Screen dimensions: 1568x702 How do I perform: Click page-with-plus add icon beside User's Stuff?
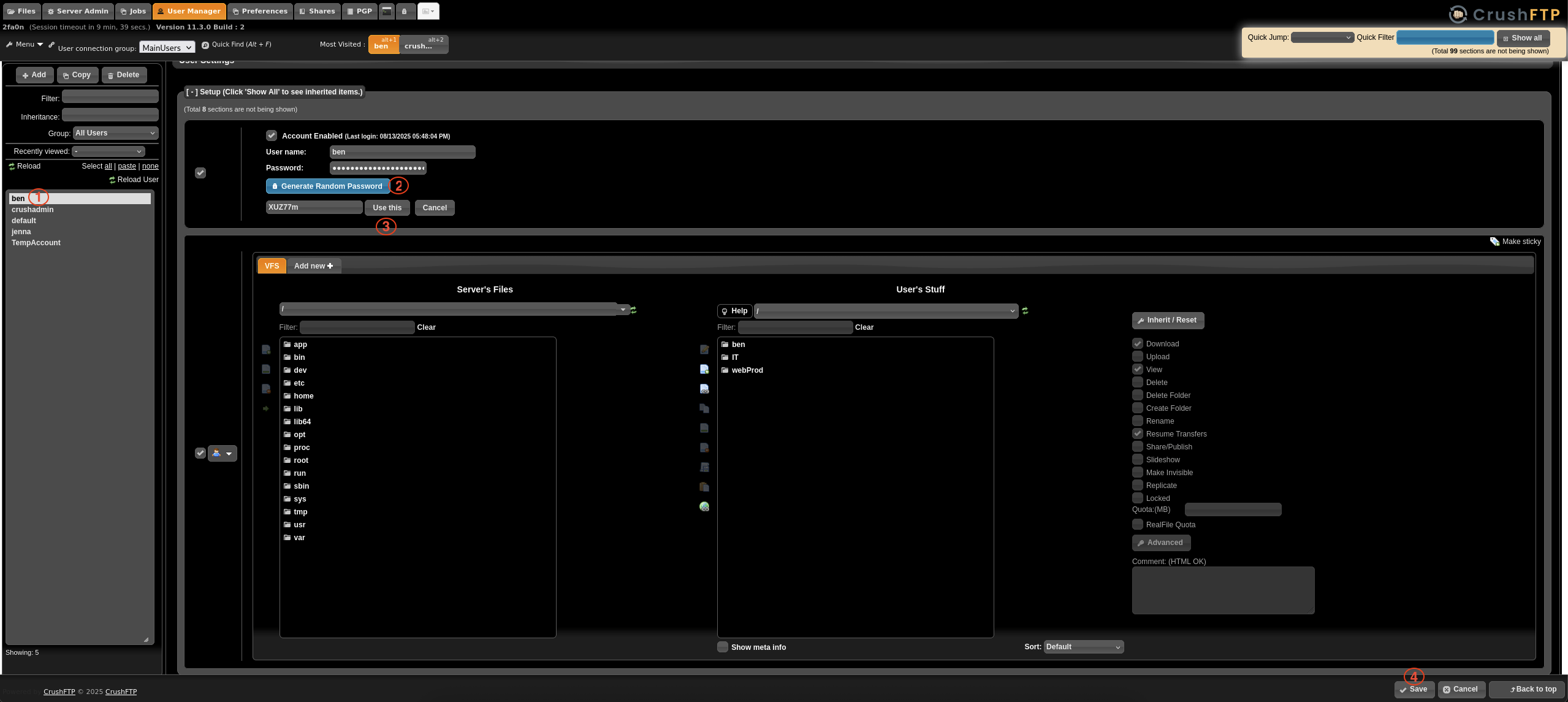[x=704, y=369]
